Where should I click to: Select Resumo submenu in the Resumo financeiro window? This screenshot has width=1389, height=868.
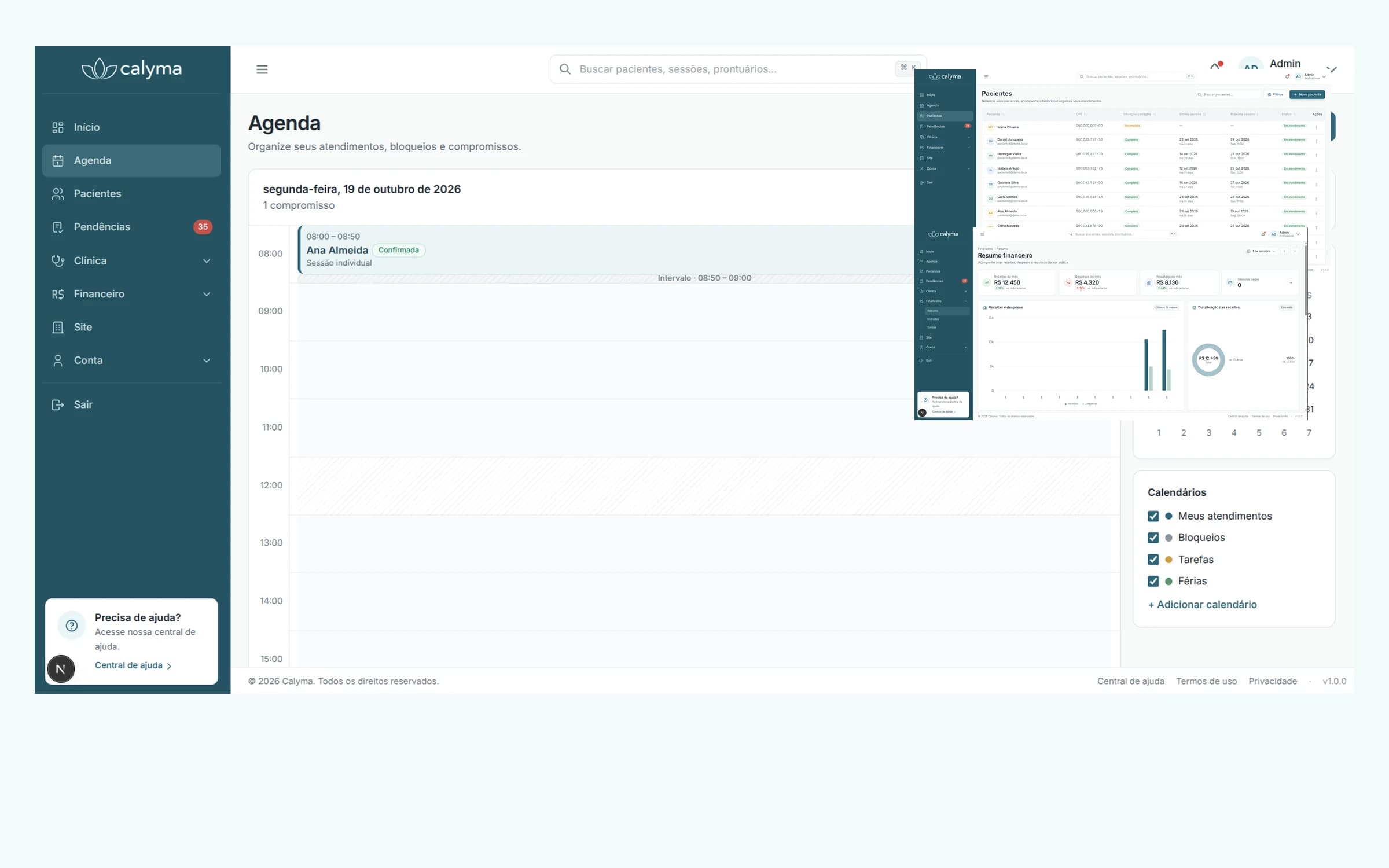coord(946,311)
